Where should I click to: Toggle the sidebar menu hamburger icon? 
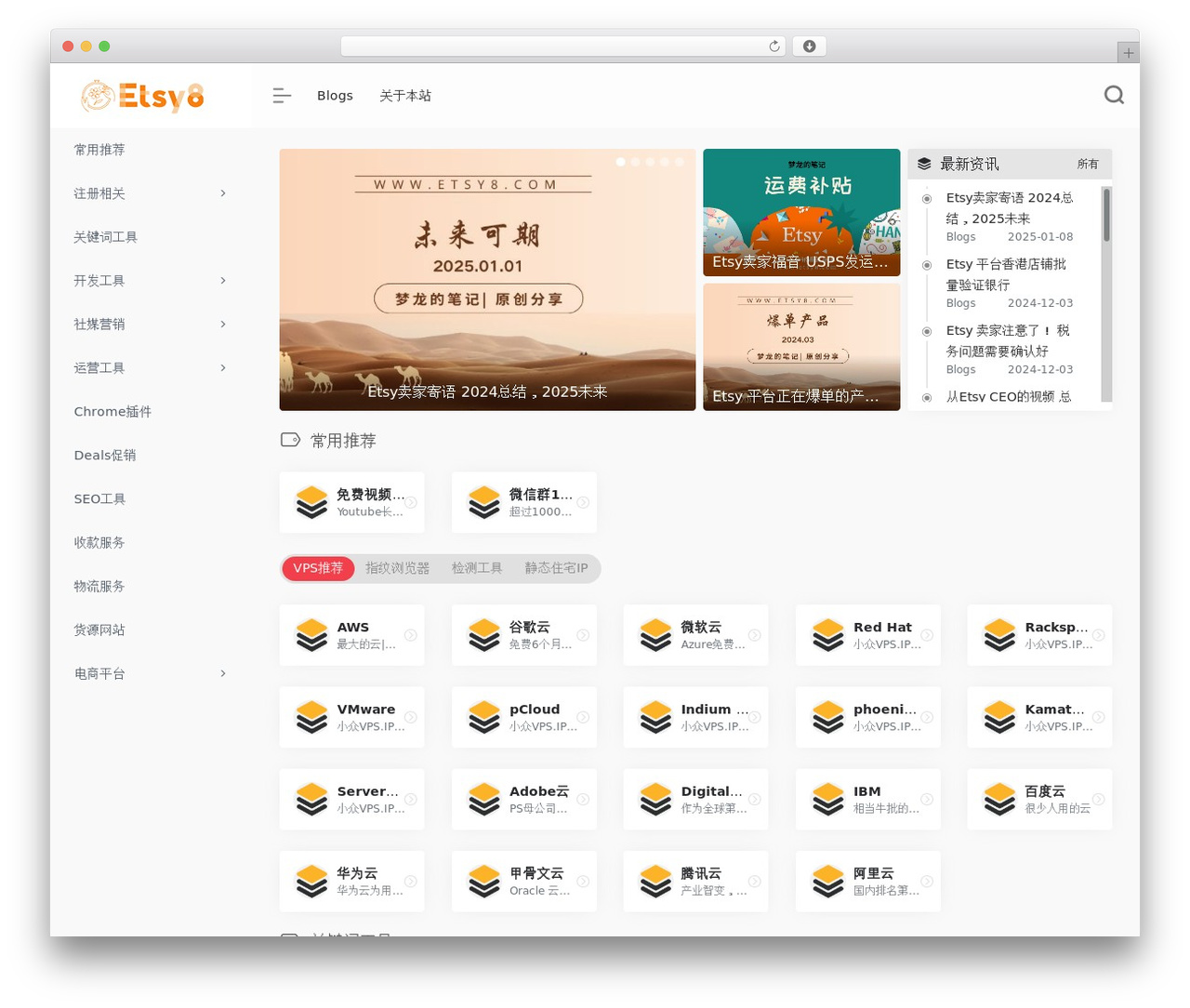click(282, 95)
